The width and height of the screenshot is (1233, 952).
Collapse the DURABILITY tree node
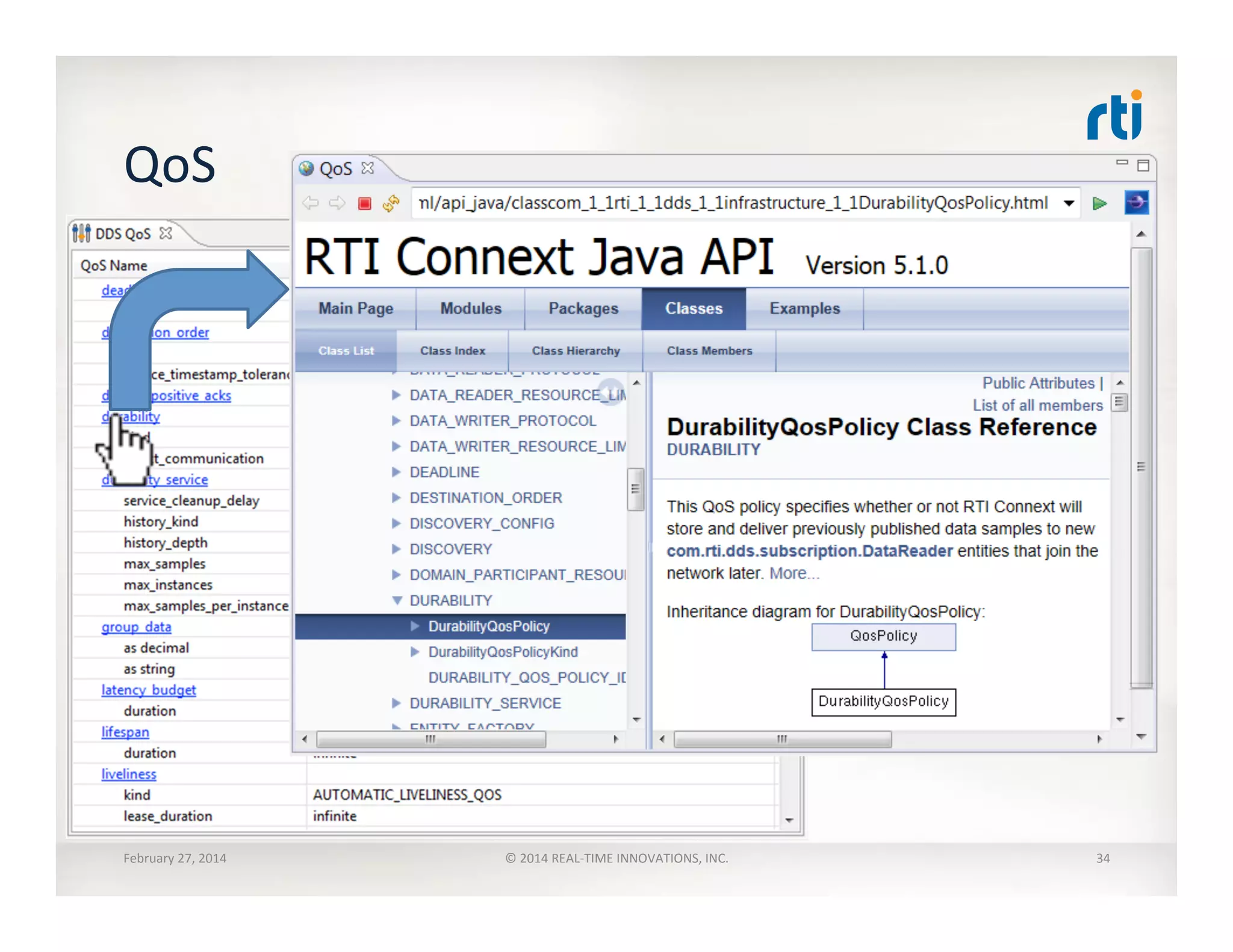point(397,601)
